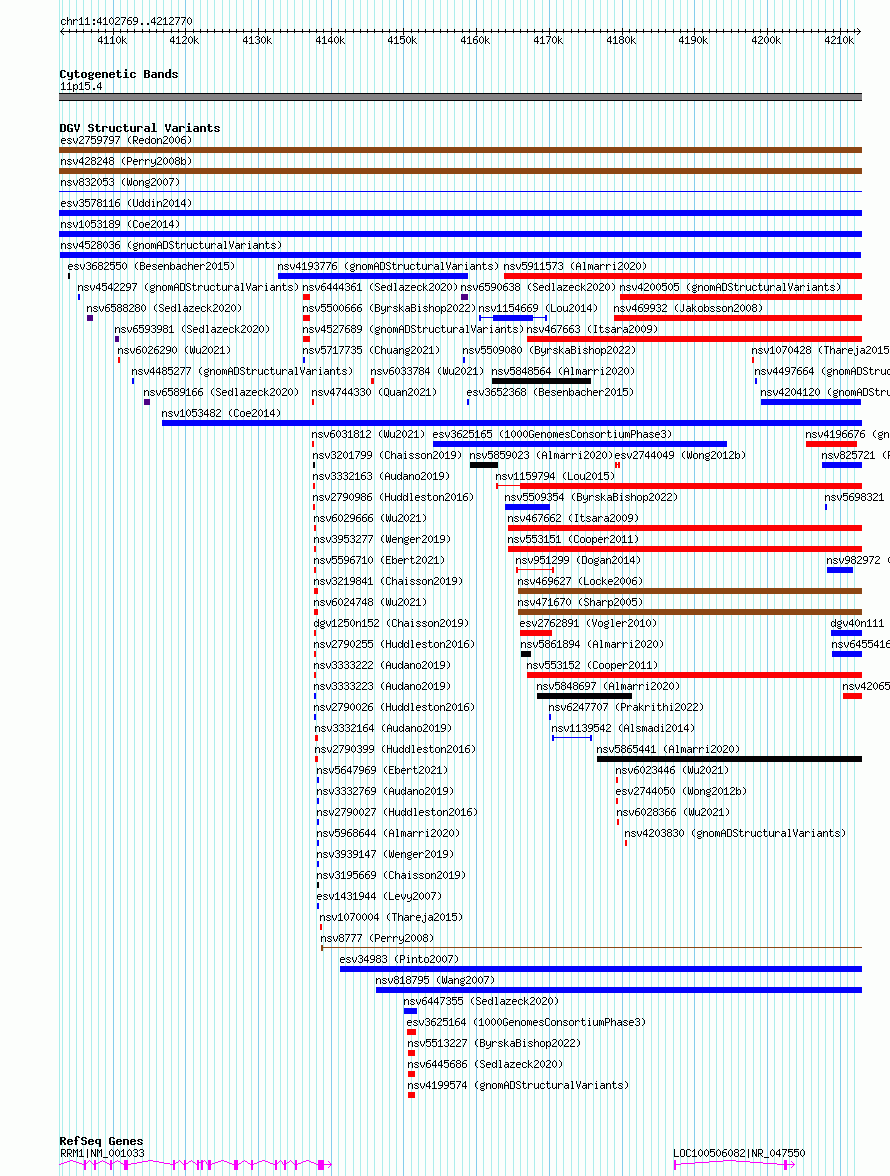Select nsv469932 (Jakobsson2008) label
The width and height of the screenshot is (890, 1176).
tap(688, 308)
